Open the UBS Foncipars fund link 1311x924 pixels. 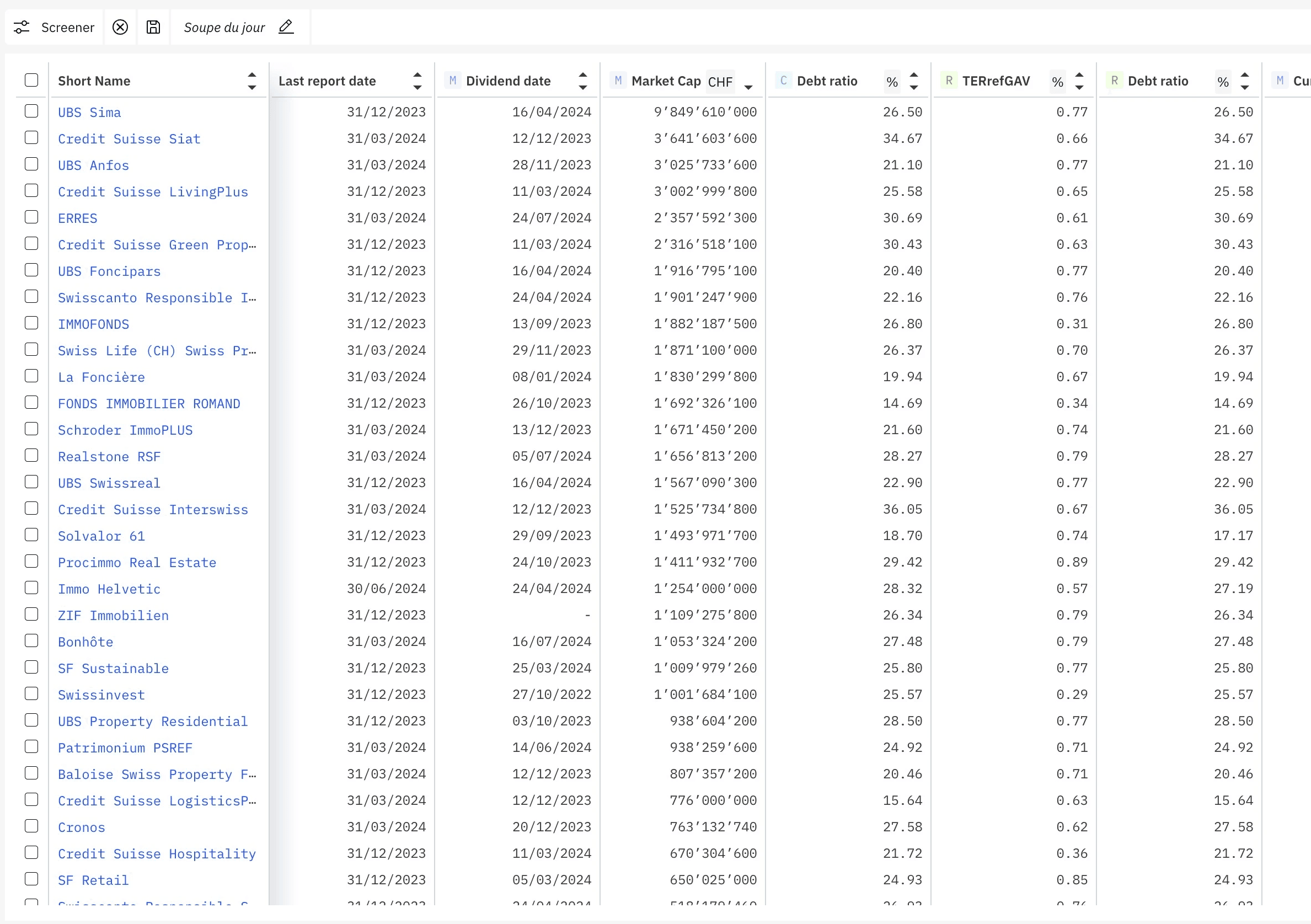pos(110,271)
